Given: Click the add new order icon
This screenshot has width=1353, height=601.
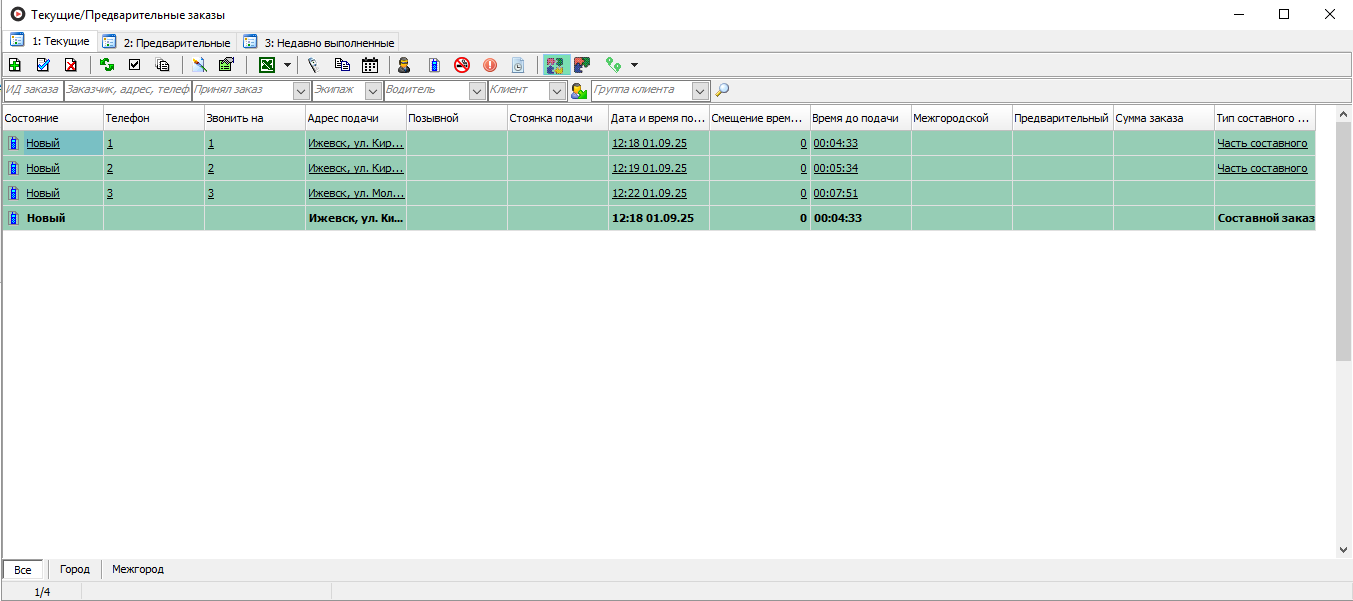Looking at the screenshot, I should pos(15,65).
